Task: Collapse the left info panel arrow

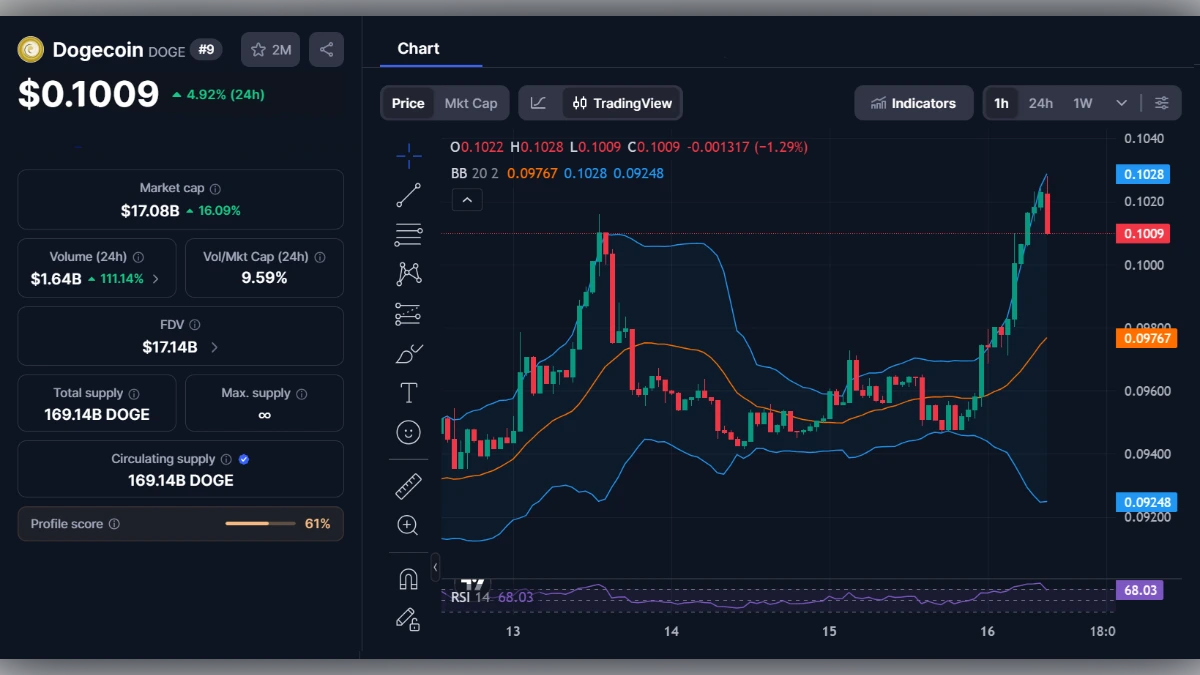Action: (x=435, y=566)
